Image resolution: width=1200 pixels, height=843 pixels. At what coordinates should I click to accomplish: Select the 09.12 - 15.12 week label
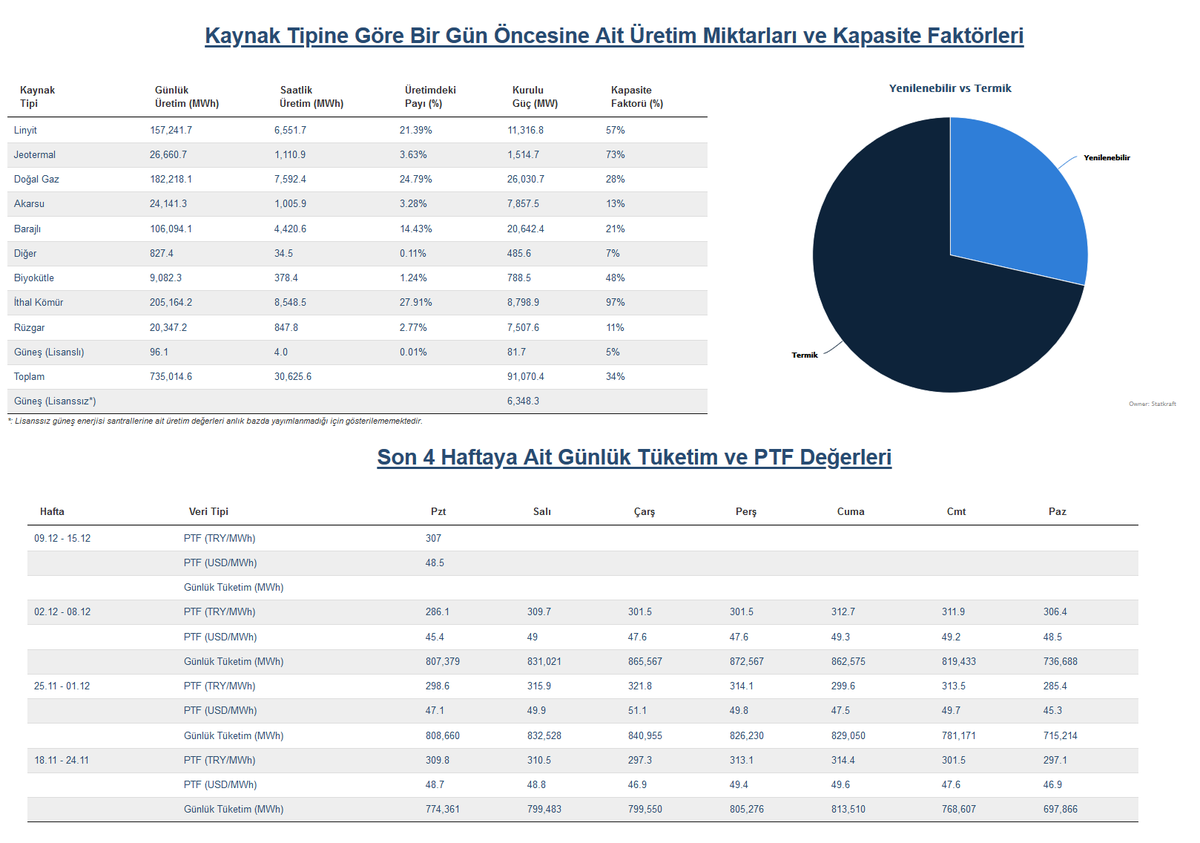[x=64, y=537]
